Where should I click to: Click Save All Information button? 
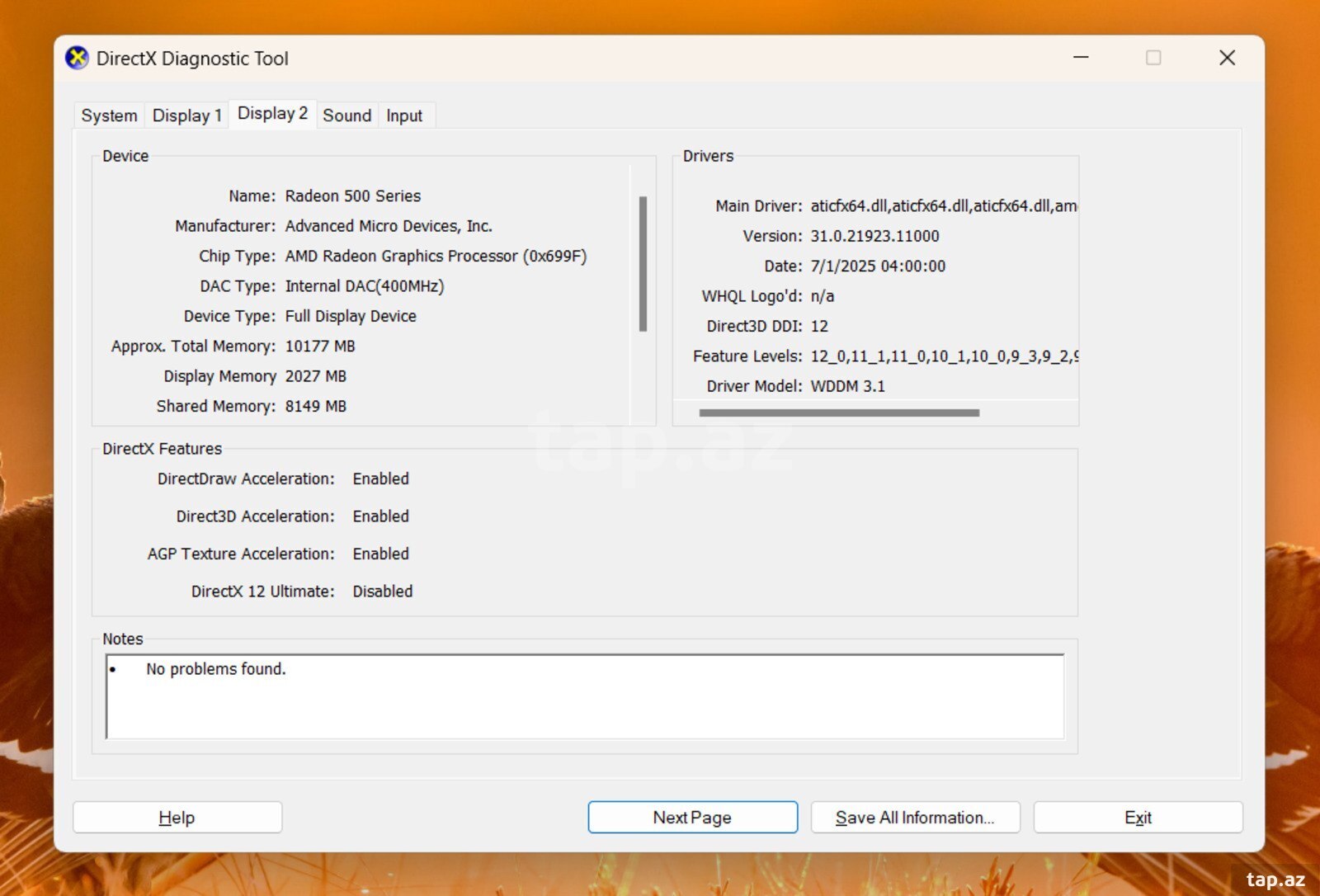915,818
